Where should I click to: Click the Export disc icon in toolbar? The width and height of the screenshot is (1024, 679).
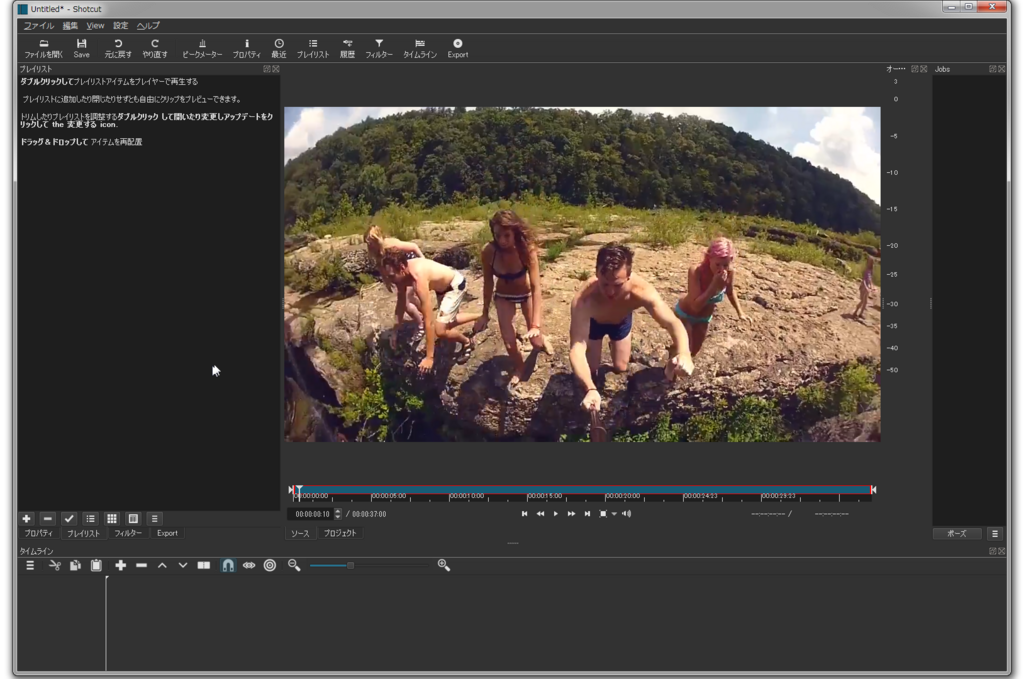[x=457, y=48]
